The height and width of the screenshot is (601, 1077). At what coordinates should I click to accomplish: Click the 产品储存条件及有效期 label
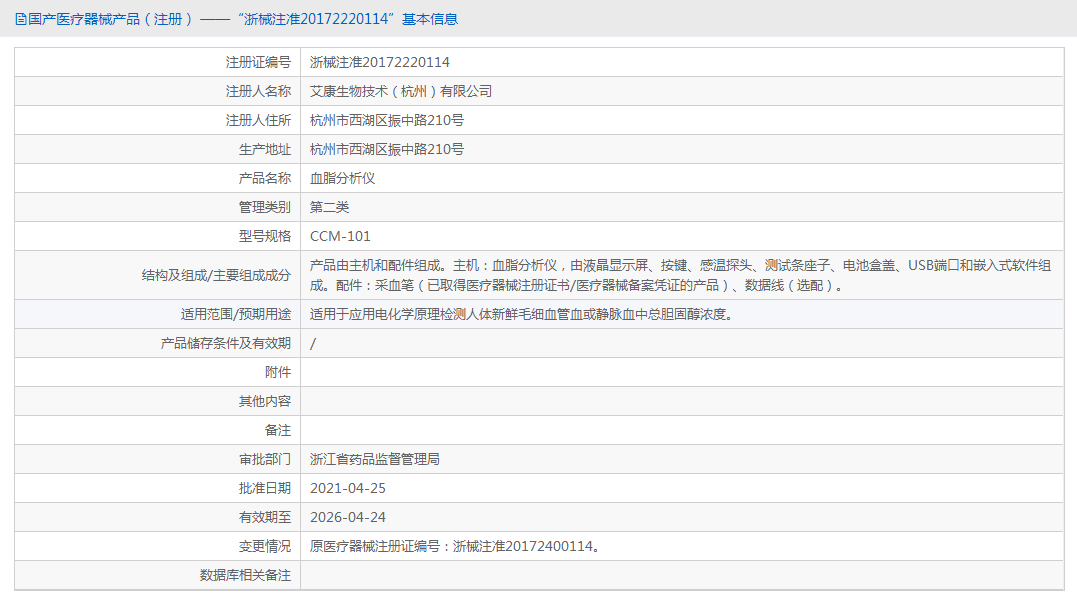(x=226, y=343)
